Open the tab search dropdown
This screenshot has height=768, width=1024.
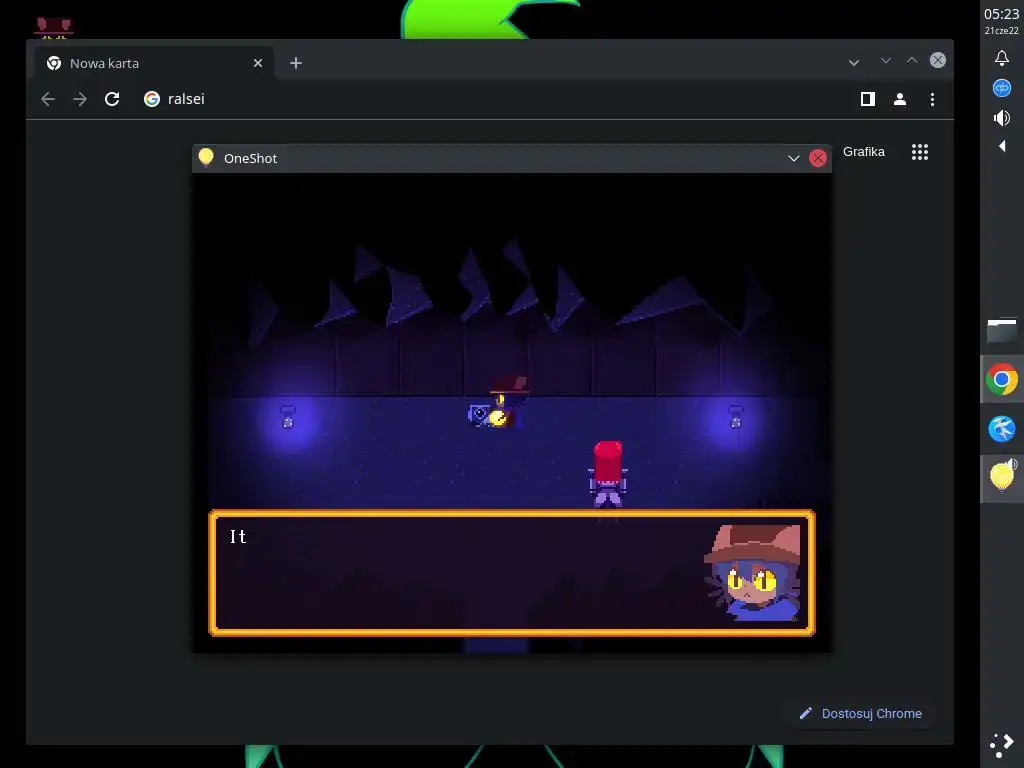click(854, 63)
